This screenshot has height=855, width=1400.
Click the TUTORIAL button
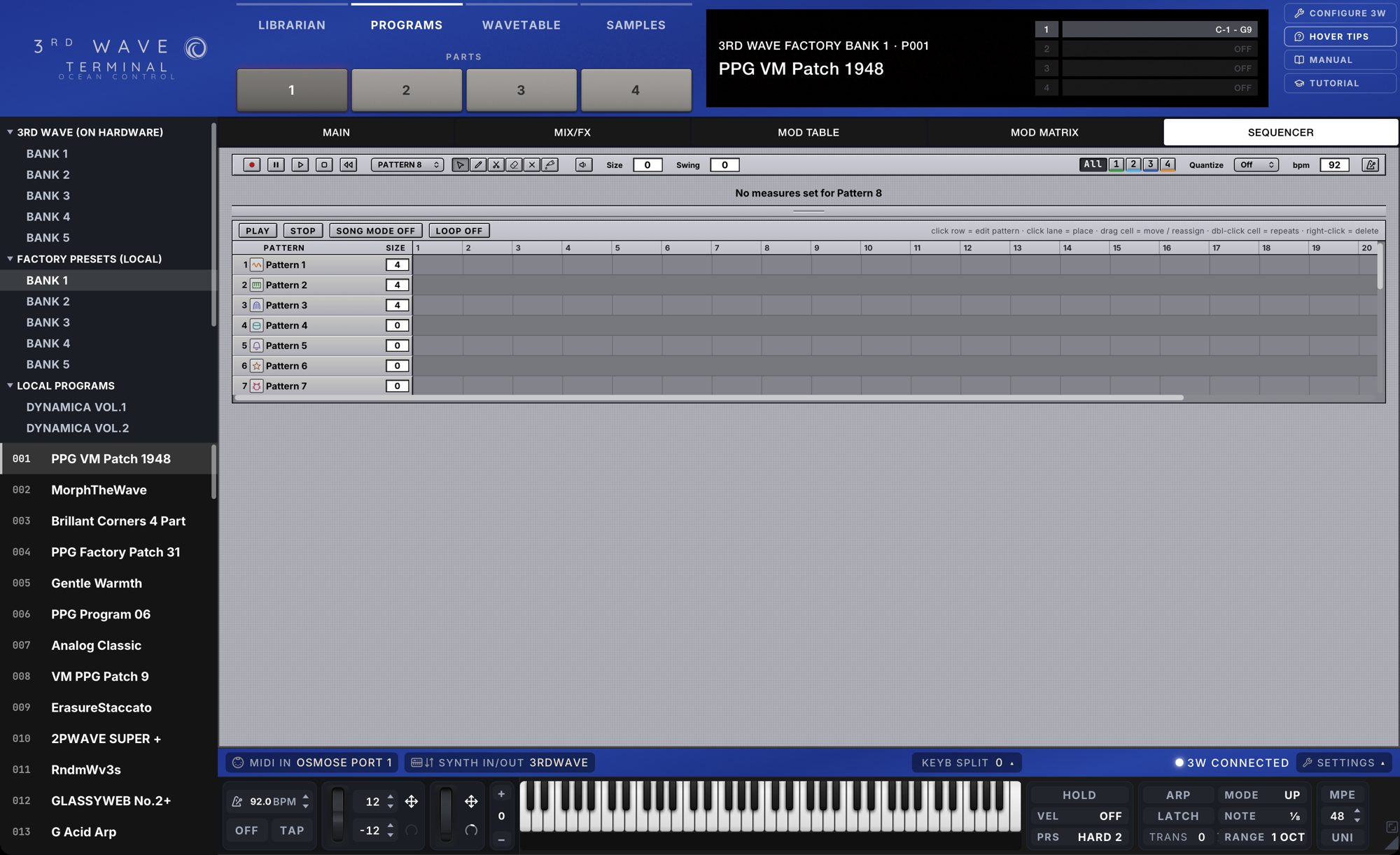click(x=1340, y=83)
